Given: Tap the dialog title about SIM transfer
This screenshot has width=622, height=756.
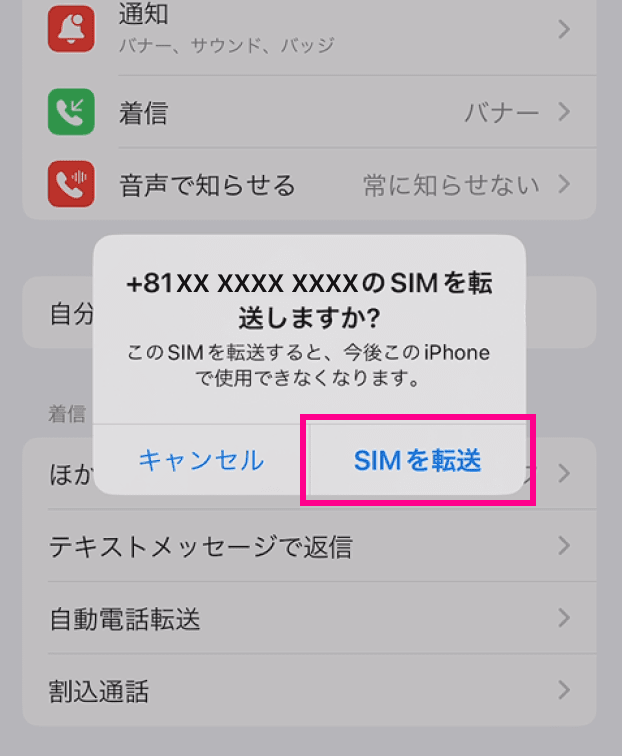Looking at the screenshot, I should (309, 300).
